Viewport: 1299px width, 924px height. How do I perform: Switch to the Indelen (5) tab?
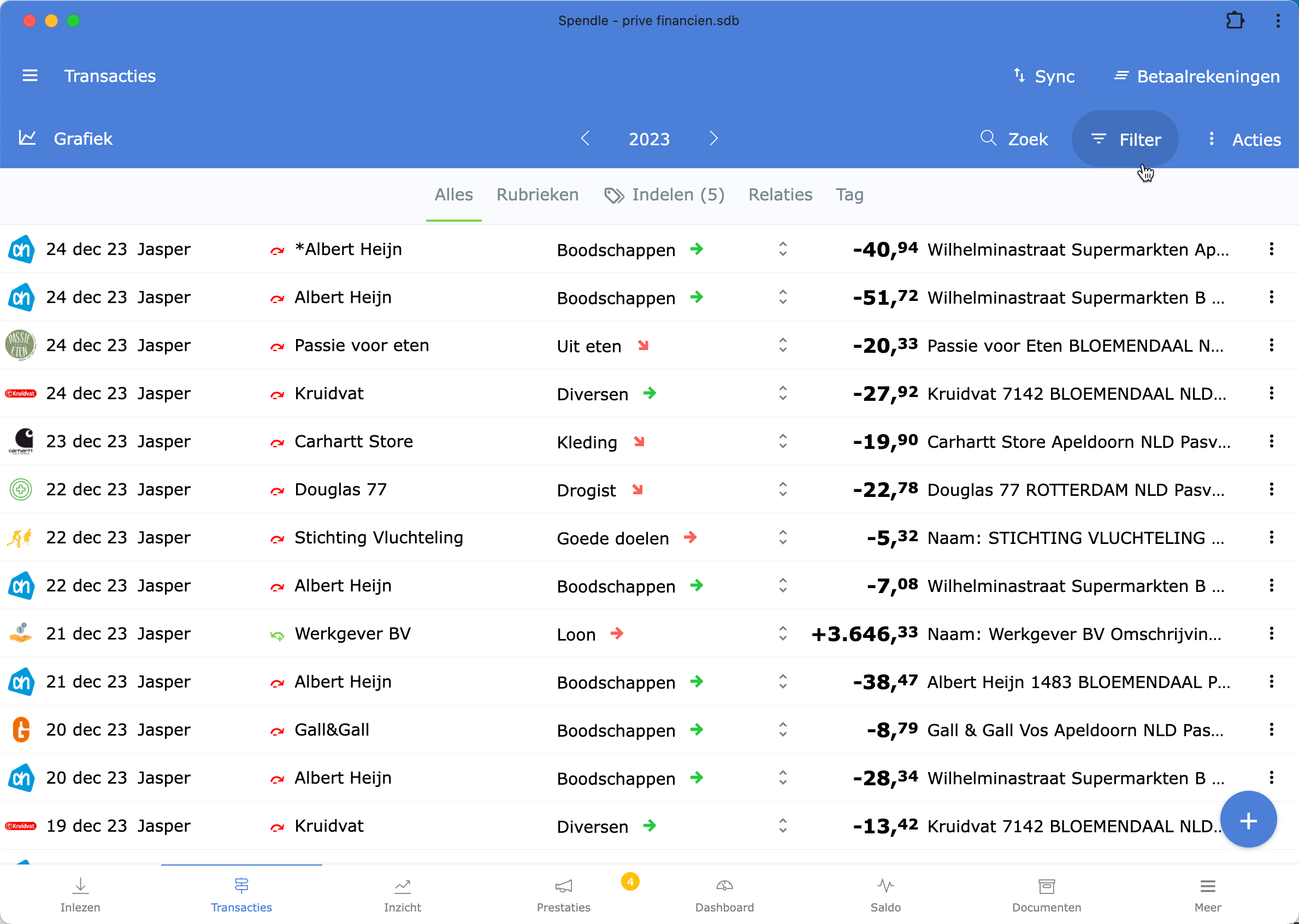664,195
